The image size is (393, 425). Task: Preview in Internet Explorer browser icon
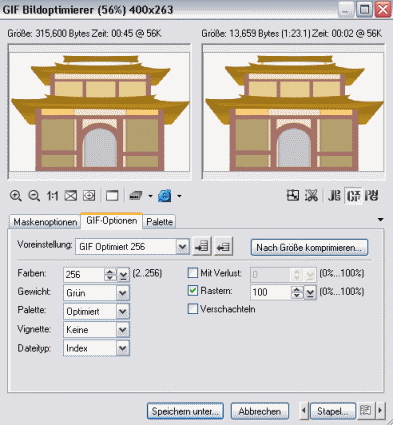click(x=165, y=196)
